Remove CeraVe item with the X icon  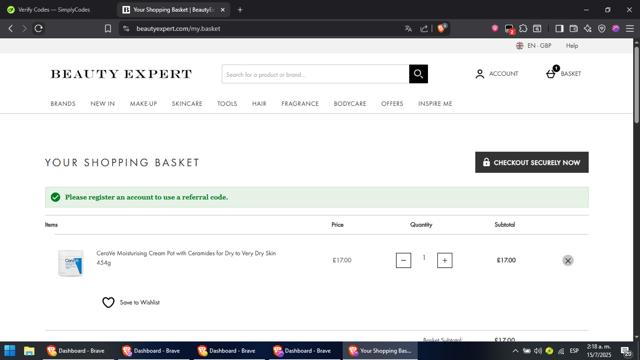click(568, 260)
